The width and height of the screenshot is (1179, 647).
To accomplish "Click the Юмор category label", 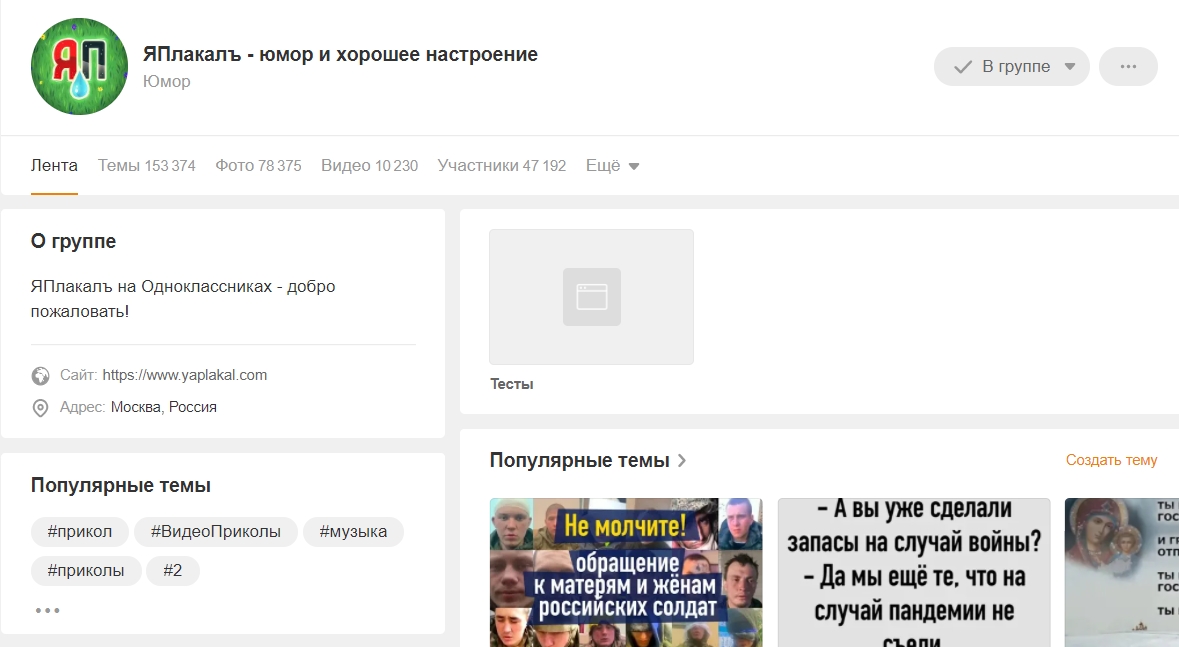I will 167,81.
